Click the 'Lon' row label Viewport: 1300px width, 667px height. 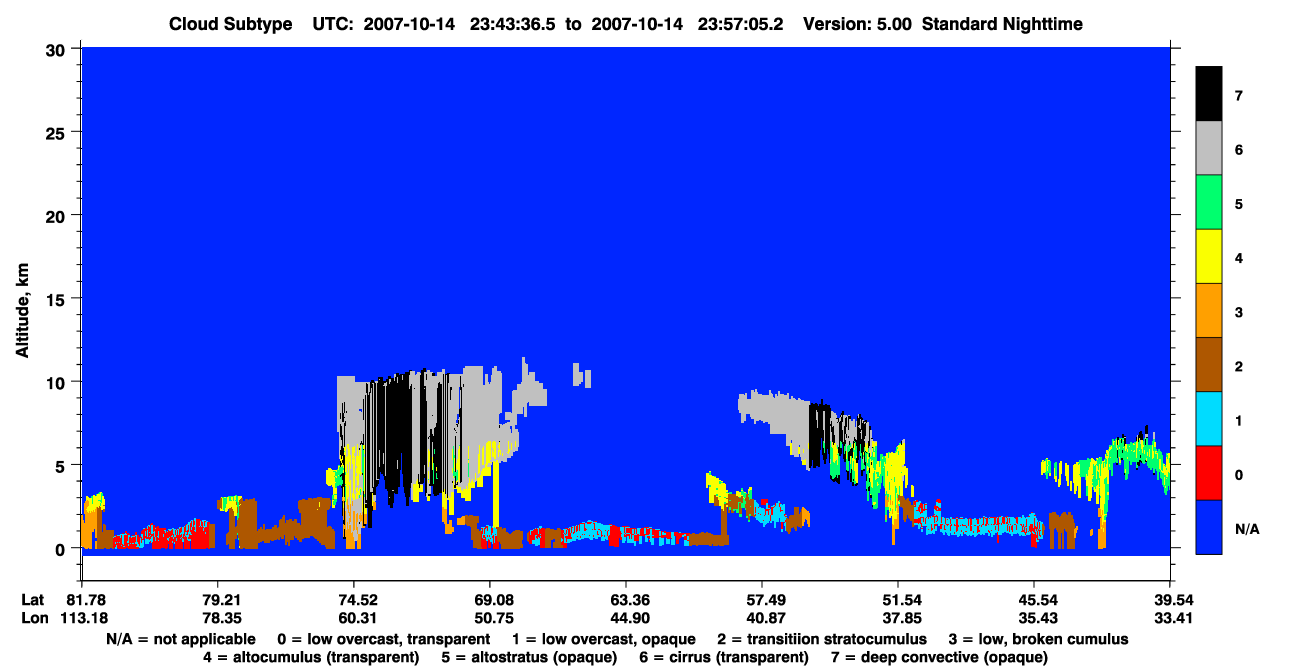click(33, 618)
